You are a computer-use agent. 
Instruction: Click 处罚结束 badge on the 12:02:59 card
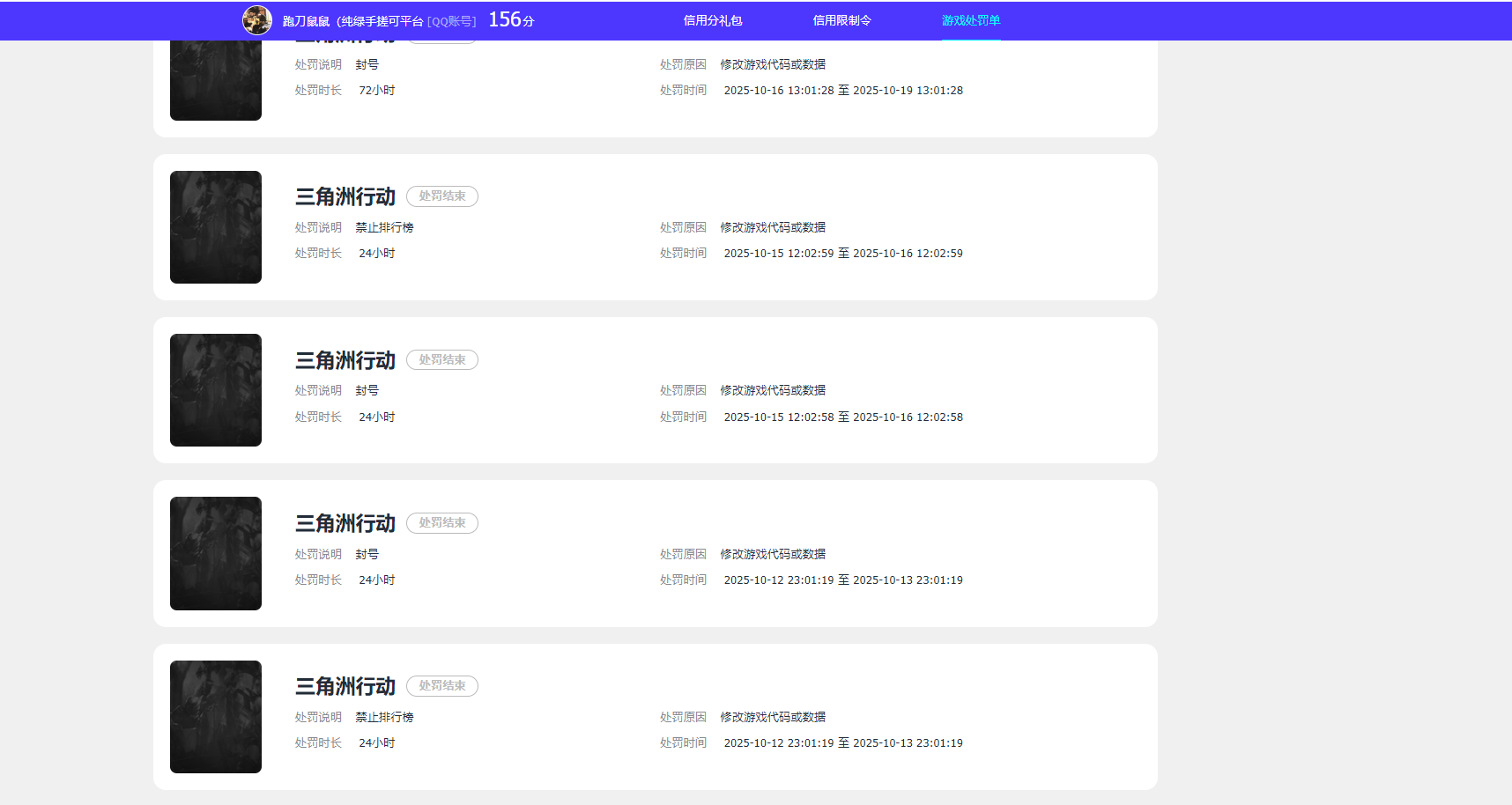point(442,196)
